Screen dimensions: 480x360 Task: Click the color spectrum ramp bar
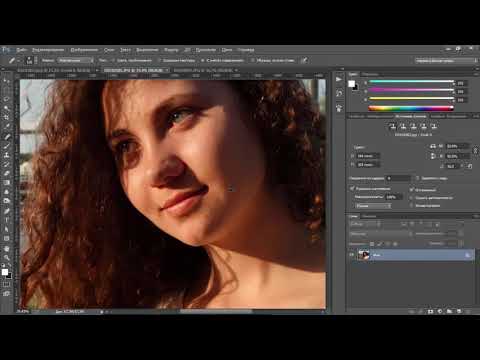pyautogui.click(x=411, y=108)
